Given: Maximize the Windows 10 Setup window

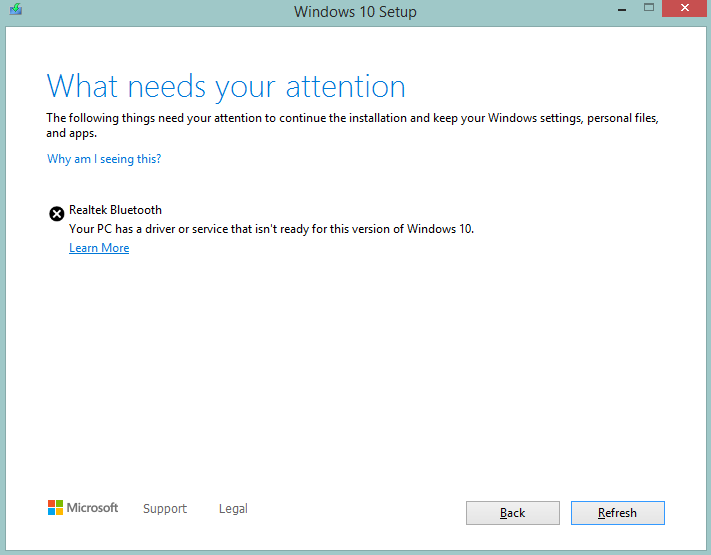Looking at the screenshot, I should [649, 8].
